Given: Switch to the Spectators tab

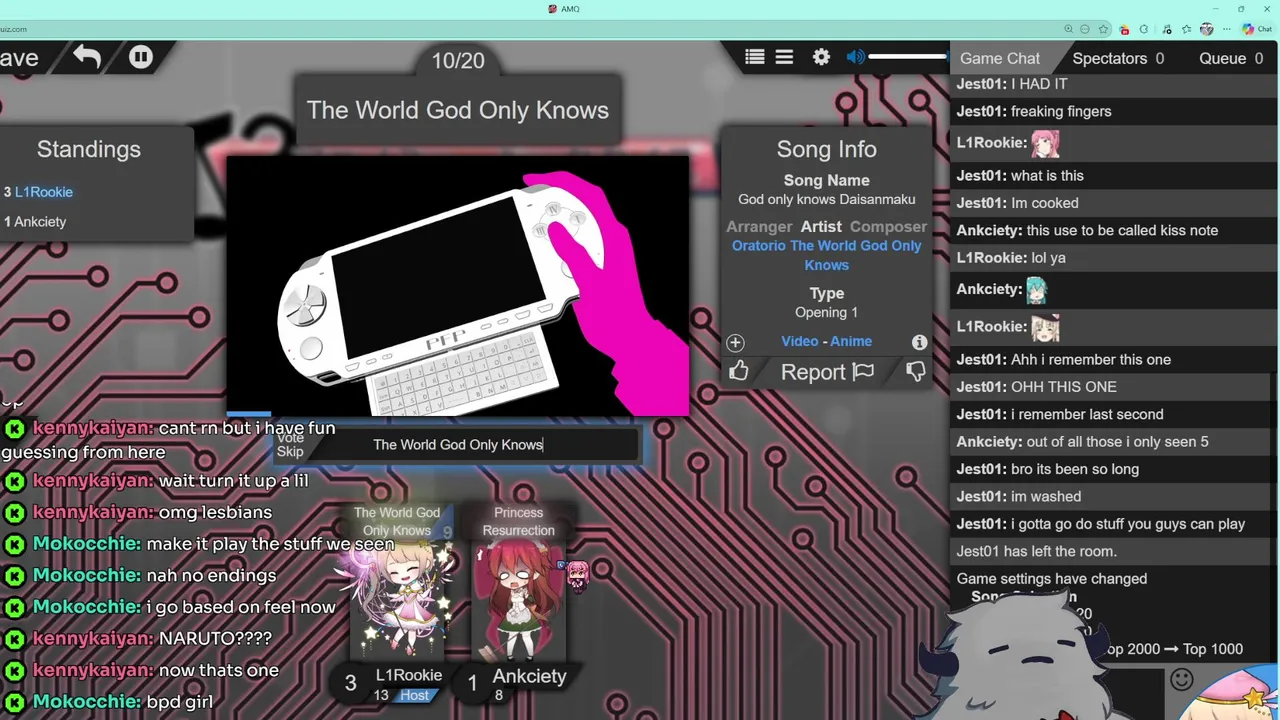Looking at the screenshot, I should click(1118, 58).
